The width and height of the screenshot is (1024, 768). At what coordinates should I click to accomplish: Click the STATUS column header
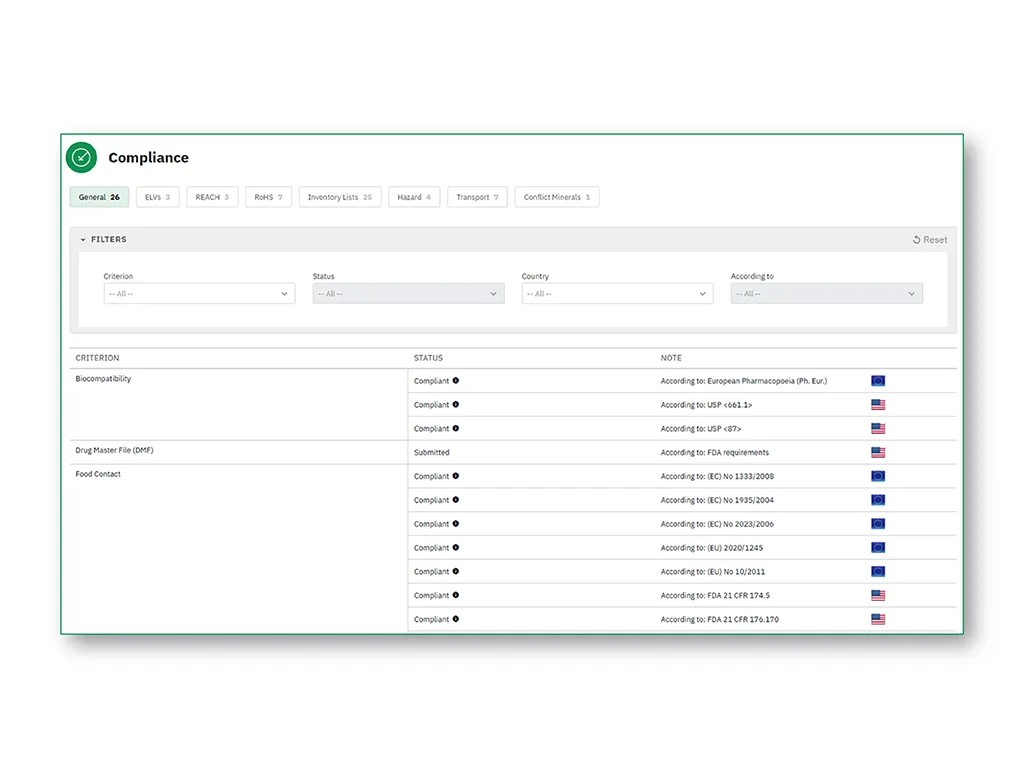coord(428,358)
